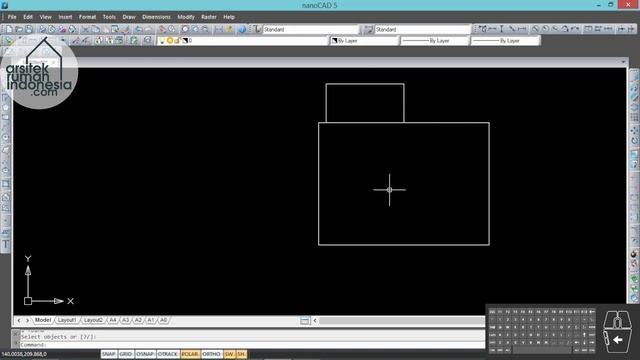The image size is (640, 360).
Task: Open the Dimensions menu
Action: [156, 17]
